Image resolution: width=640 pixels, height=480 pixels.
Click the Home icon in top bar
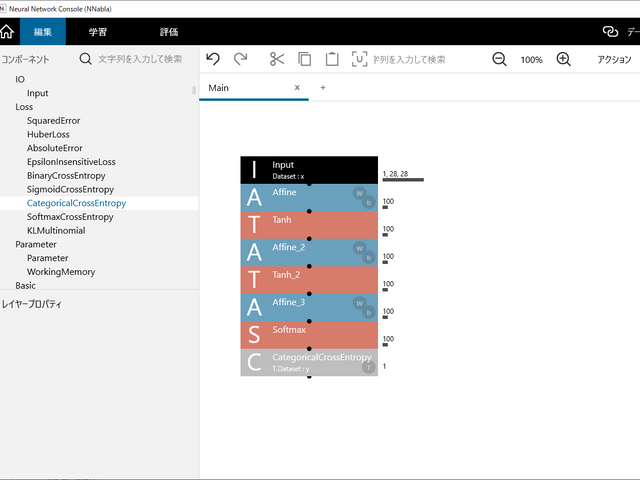click(7, 32)
